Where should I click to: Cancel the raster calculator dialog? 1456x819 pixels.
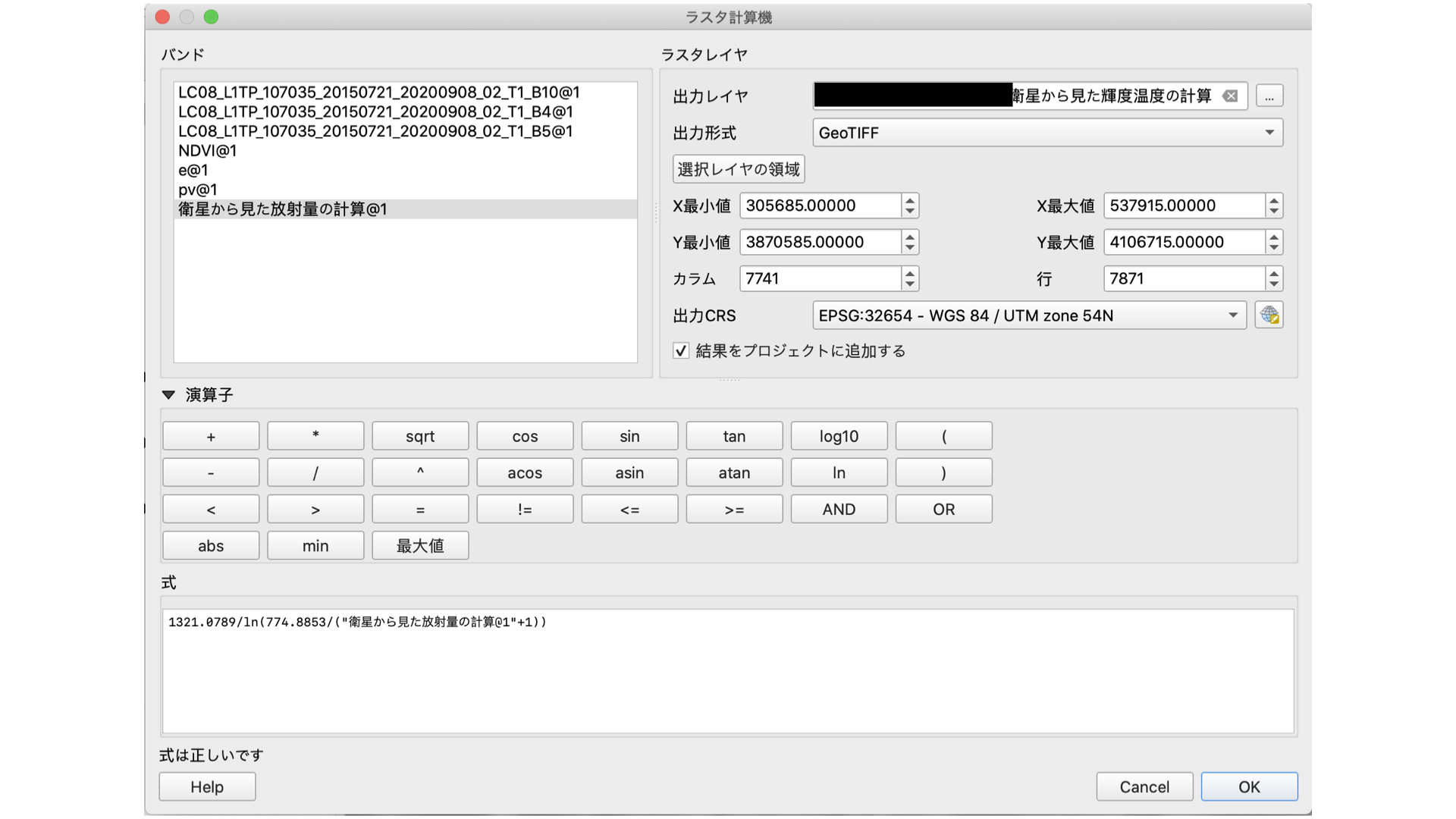(x=1144, y=786)
